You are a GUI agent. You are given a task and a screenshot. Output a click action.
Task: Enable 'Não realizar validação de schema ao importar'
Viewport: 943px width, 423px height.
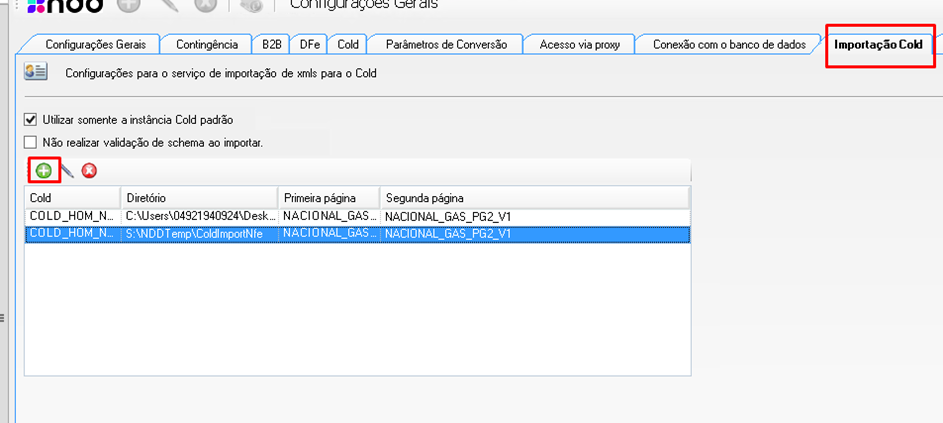(30, 142)
